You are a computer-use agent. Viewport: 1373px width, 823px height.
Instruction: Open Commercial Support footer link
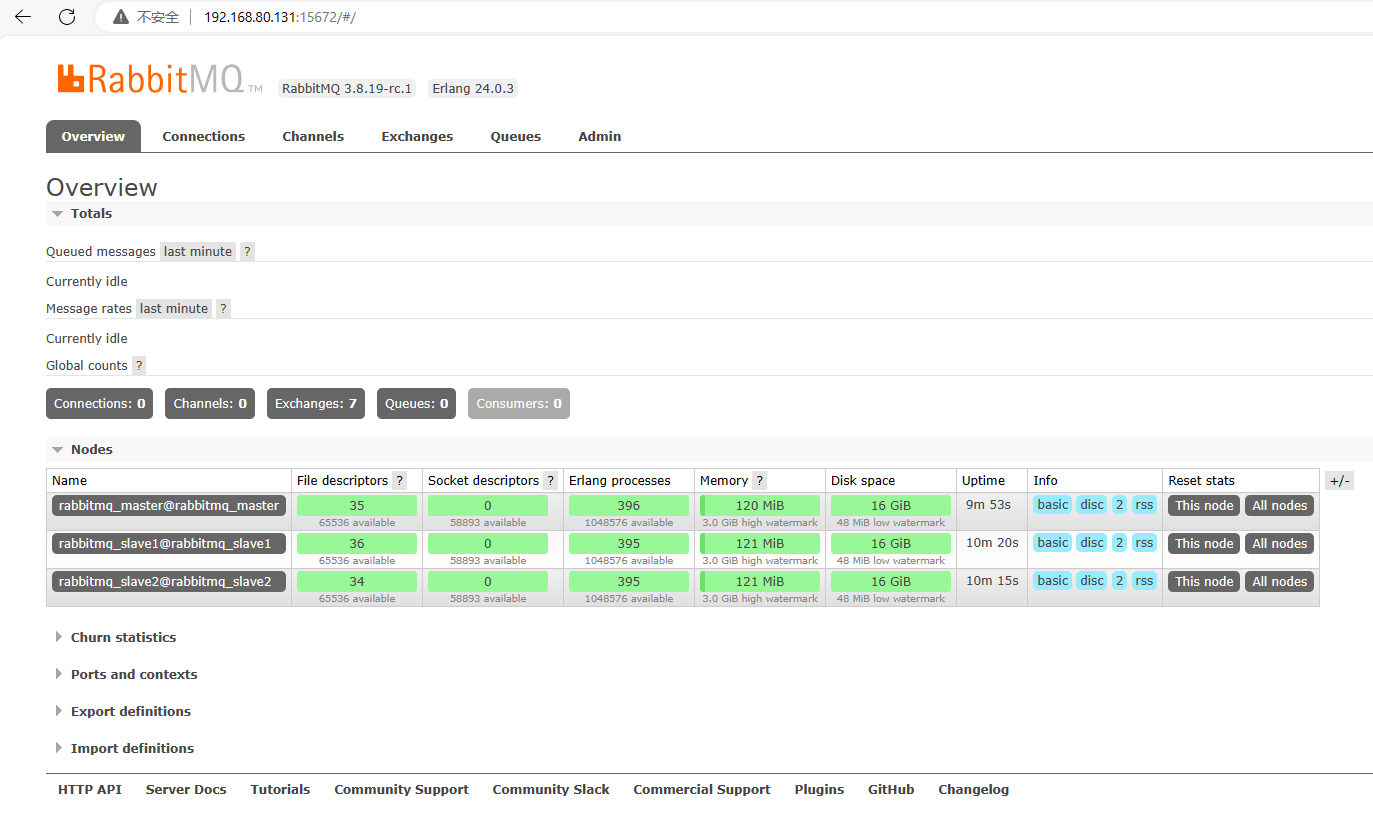[x=702, y=790]
